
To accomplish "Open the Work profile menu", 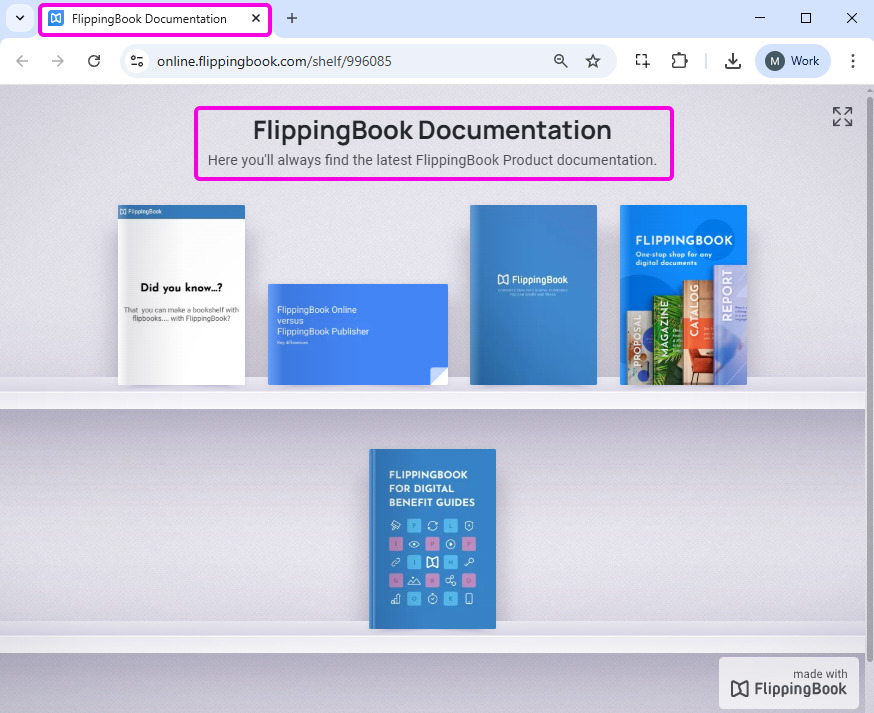I will [x=792, y=61].
